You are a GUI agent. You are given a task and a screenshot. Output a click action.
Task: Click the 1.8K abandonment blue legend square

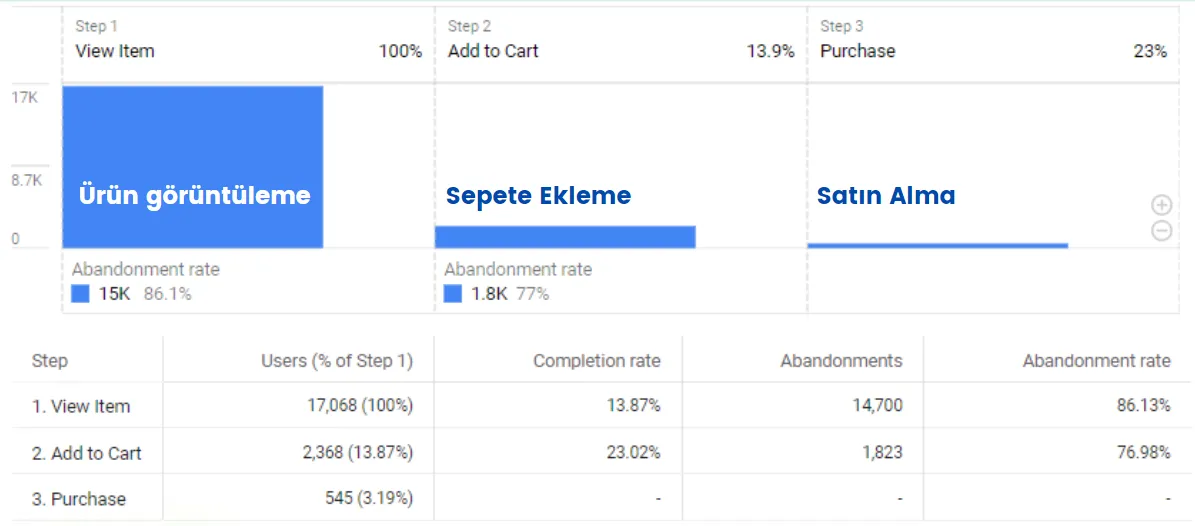click(453, 294)
